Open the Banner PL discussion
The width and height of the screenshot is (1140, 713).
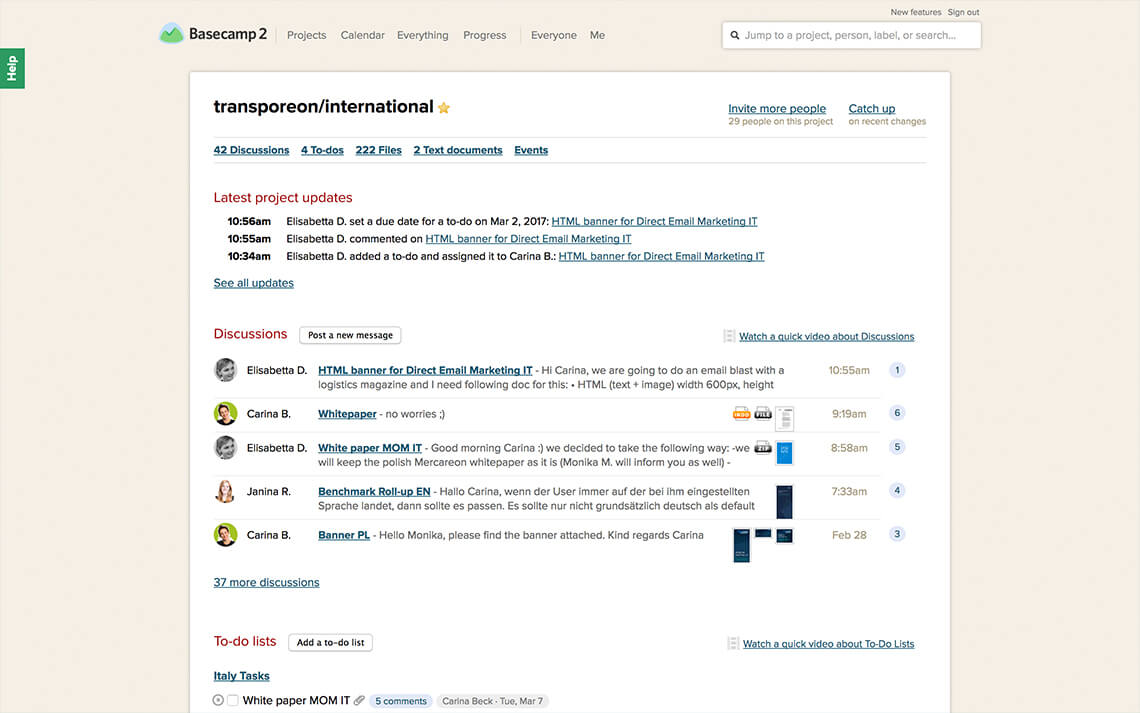pos(344,535)
